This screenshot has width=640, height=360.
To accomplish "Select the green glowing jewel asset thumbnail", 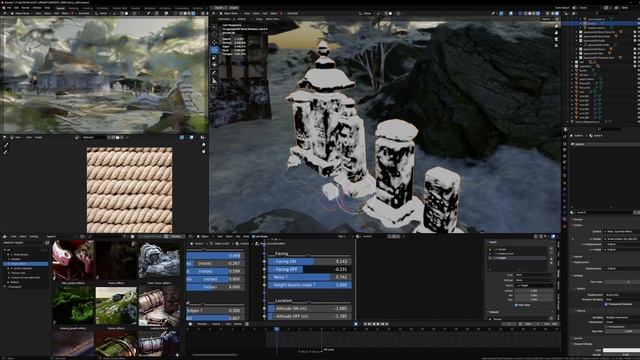I will (x=73, y=305).
